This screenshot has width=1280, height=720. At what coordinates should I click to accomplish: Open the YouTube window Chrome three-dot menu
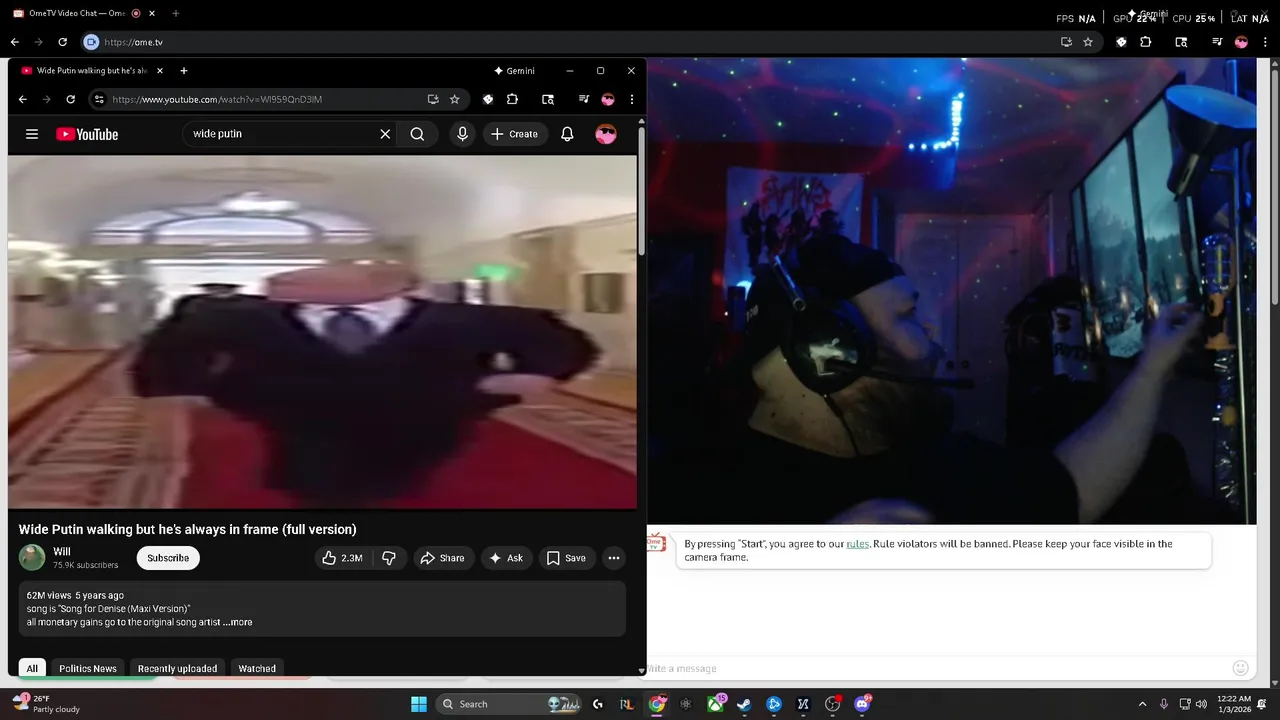click(632, 99)
